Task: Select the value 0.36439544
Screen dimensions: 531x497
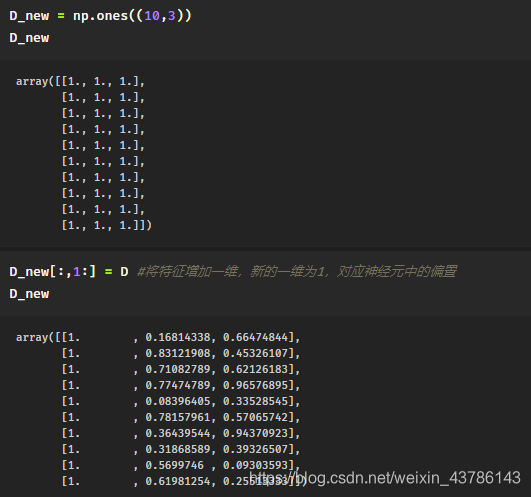Action: (x=178, y=433)
